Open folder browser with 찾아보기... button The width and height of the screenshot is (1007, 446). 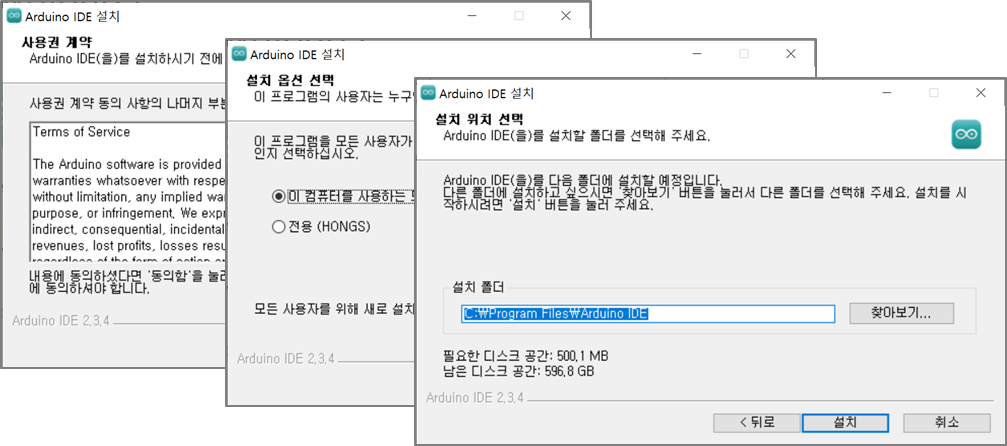pos(901,314)
